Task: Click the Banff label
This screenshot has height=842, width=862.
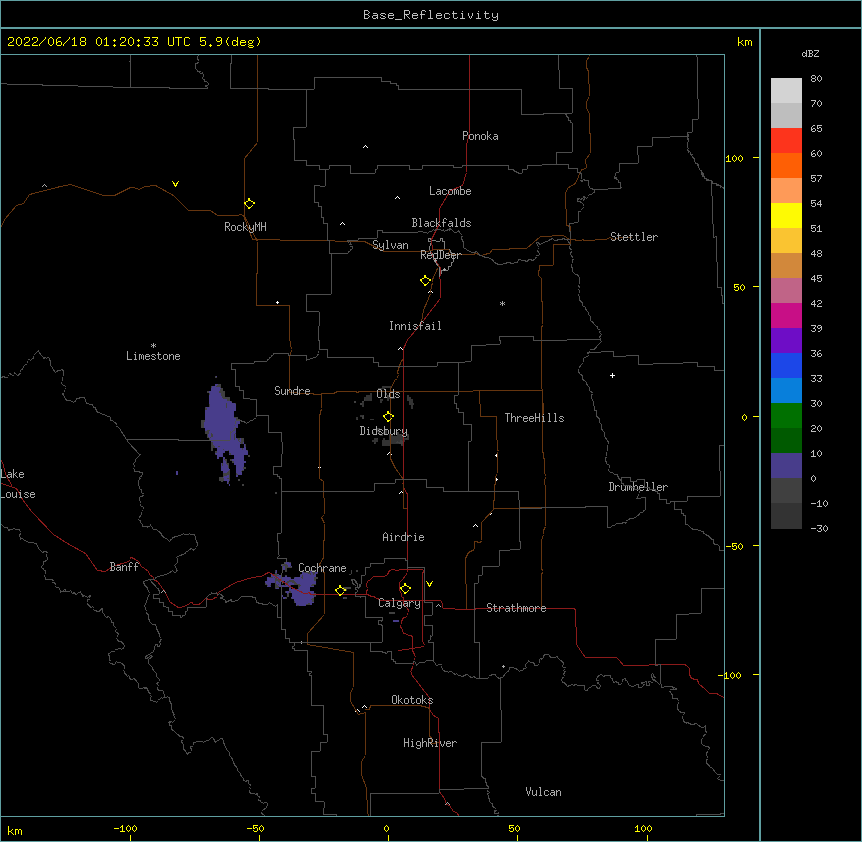Action: coord(124,567)
